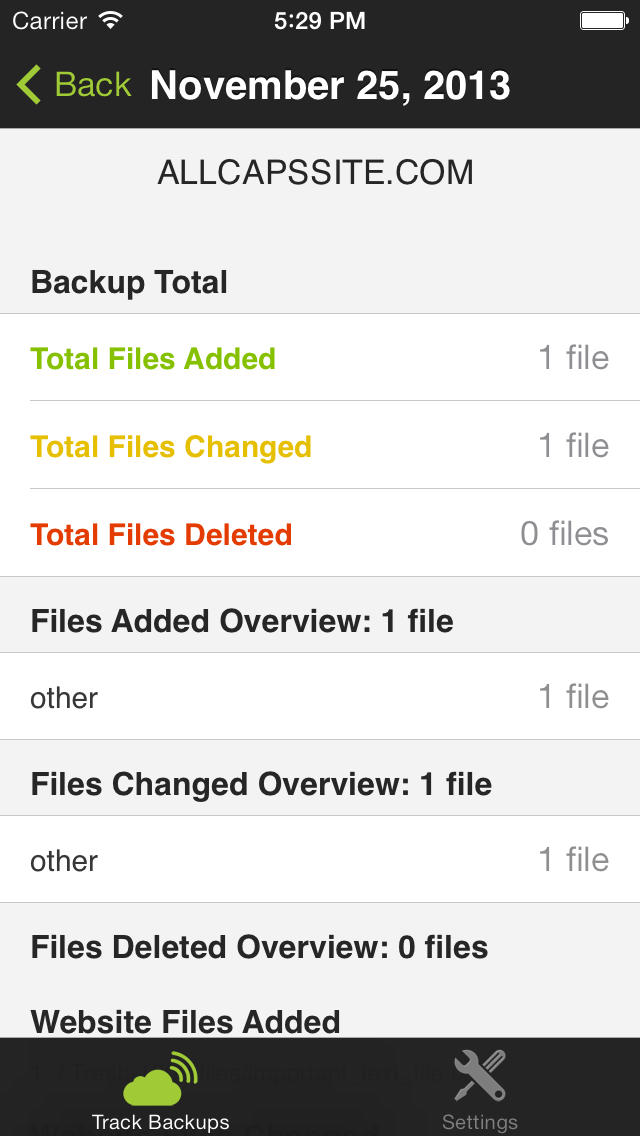Tap the Wi-Fi status icon

click(x=111, y=20)
